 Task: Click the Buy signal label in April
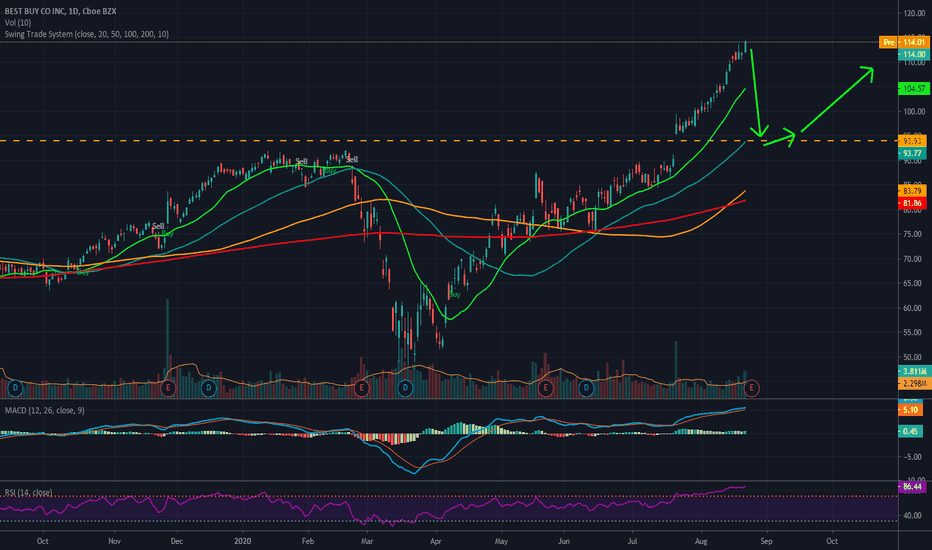click(x=455, y=294)
